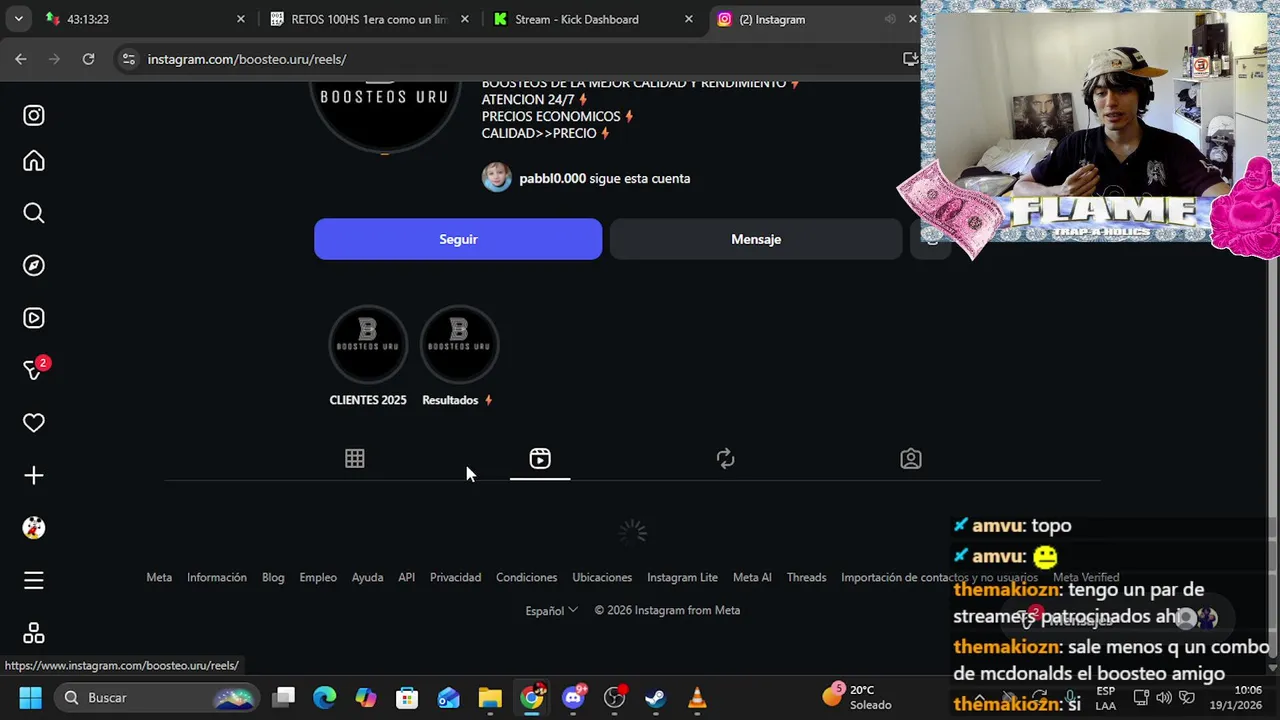Switch to the posts grid tab
This screenshot has width=1280, height=720.
(355, 458)
